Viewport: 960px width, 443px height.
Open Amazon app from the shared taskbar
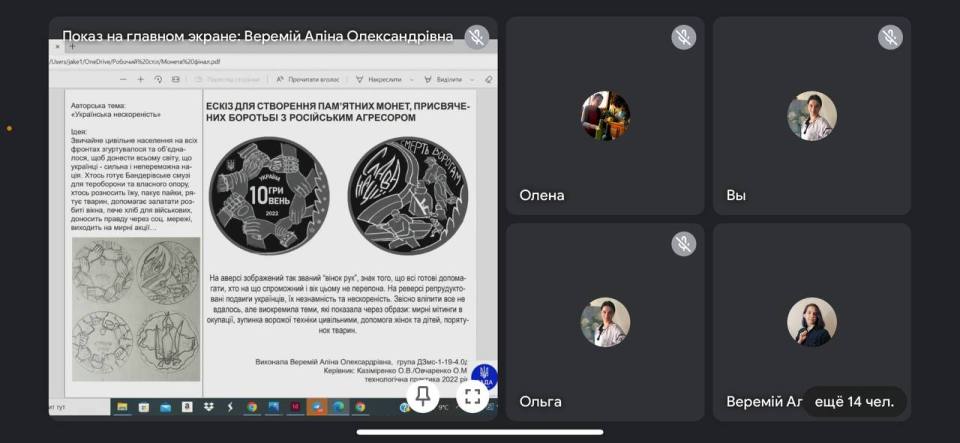pos(187,407)
